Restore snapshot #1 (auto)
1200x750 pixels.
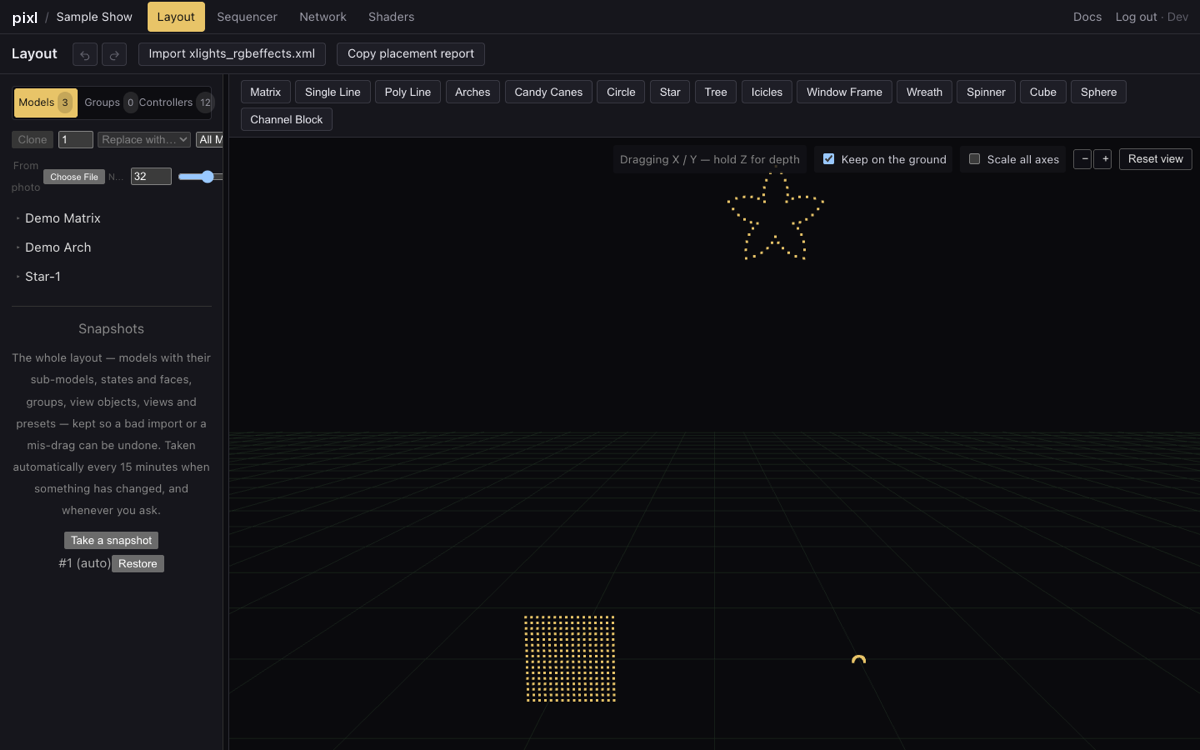click(x=137, y=564)
